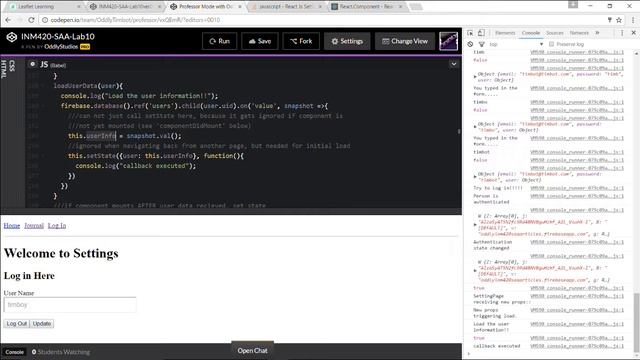Select the inspect element tool in DevTools
This screenshot has height=360, width=640.
(470, 33)
